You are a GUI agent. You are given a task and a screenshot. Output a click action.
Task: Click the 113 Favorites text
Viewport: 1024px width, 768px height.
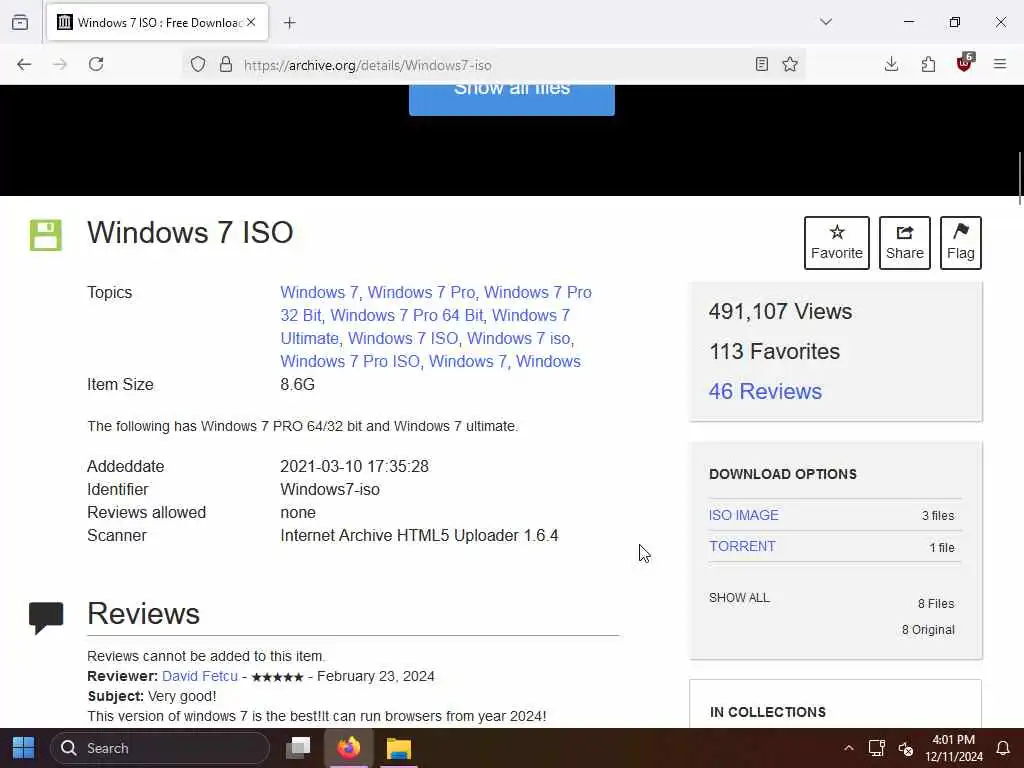(775, 351)
